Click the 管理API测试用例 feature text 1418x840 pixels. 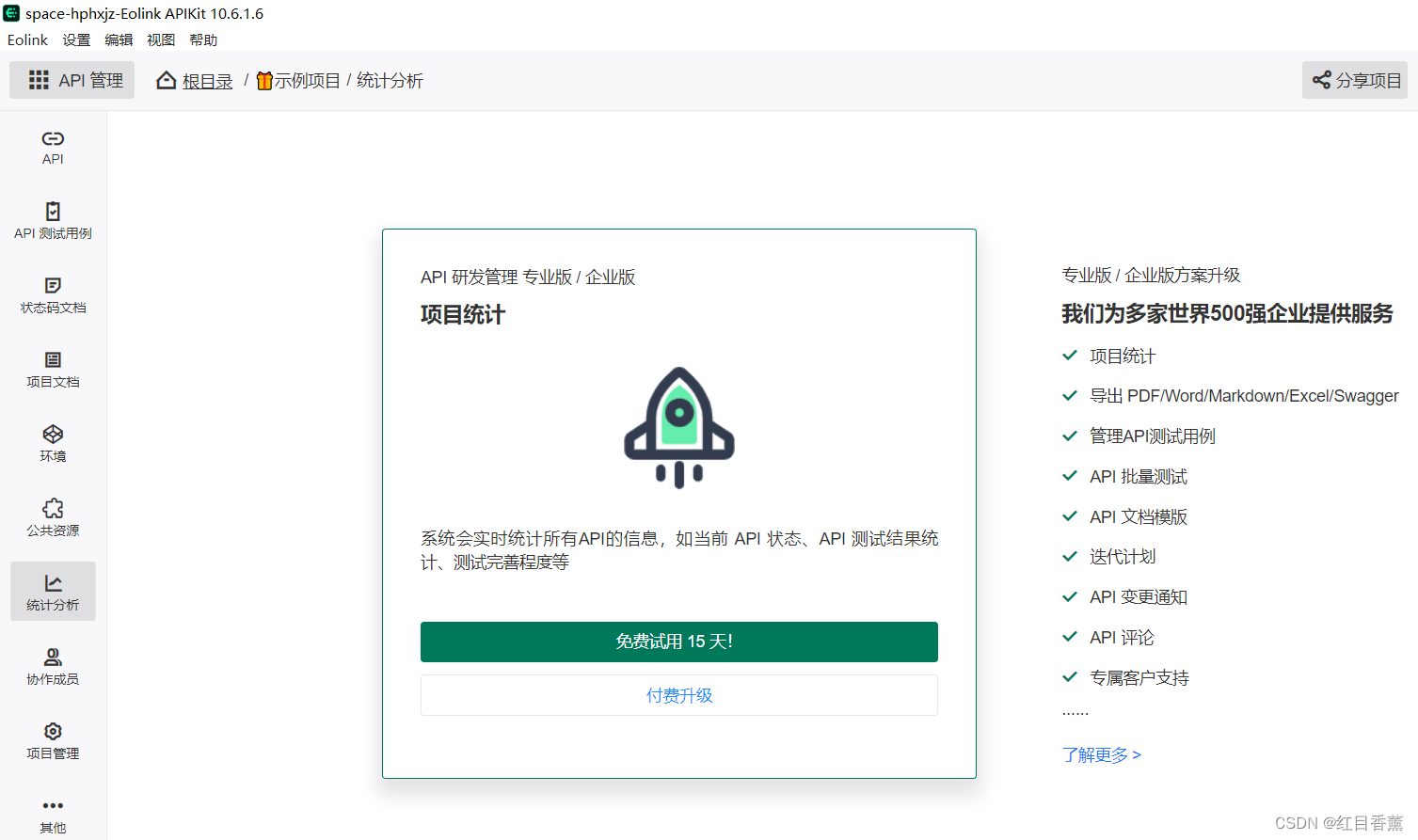click(1153, 436)
